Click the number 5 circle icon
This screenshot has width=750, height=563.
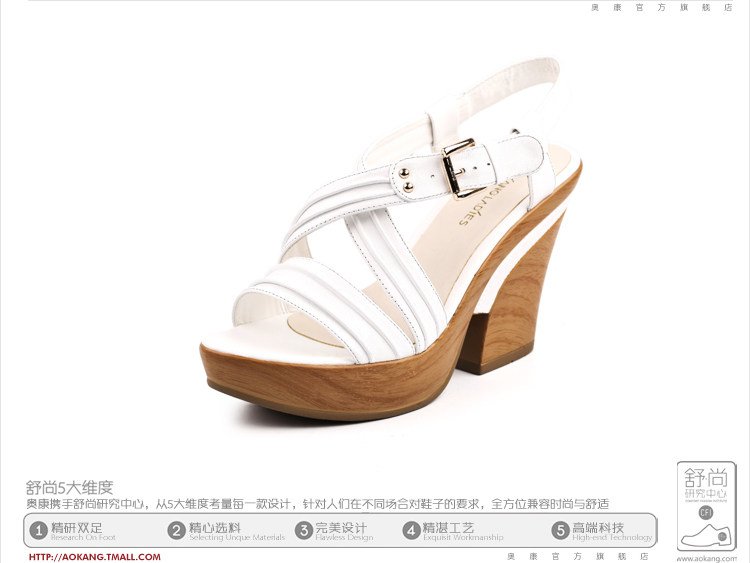coord(561,530)
